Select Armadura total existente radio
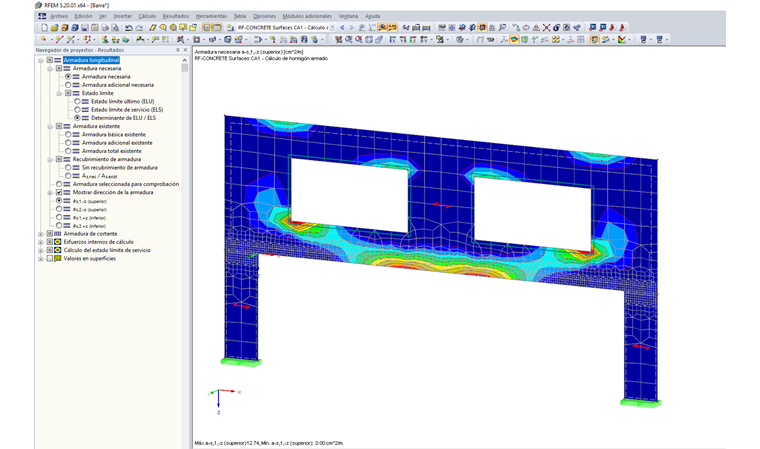This screenshot has height=449, width=760. tap(68, 151)
